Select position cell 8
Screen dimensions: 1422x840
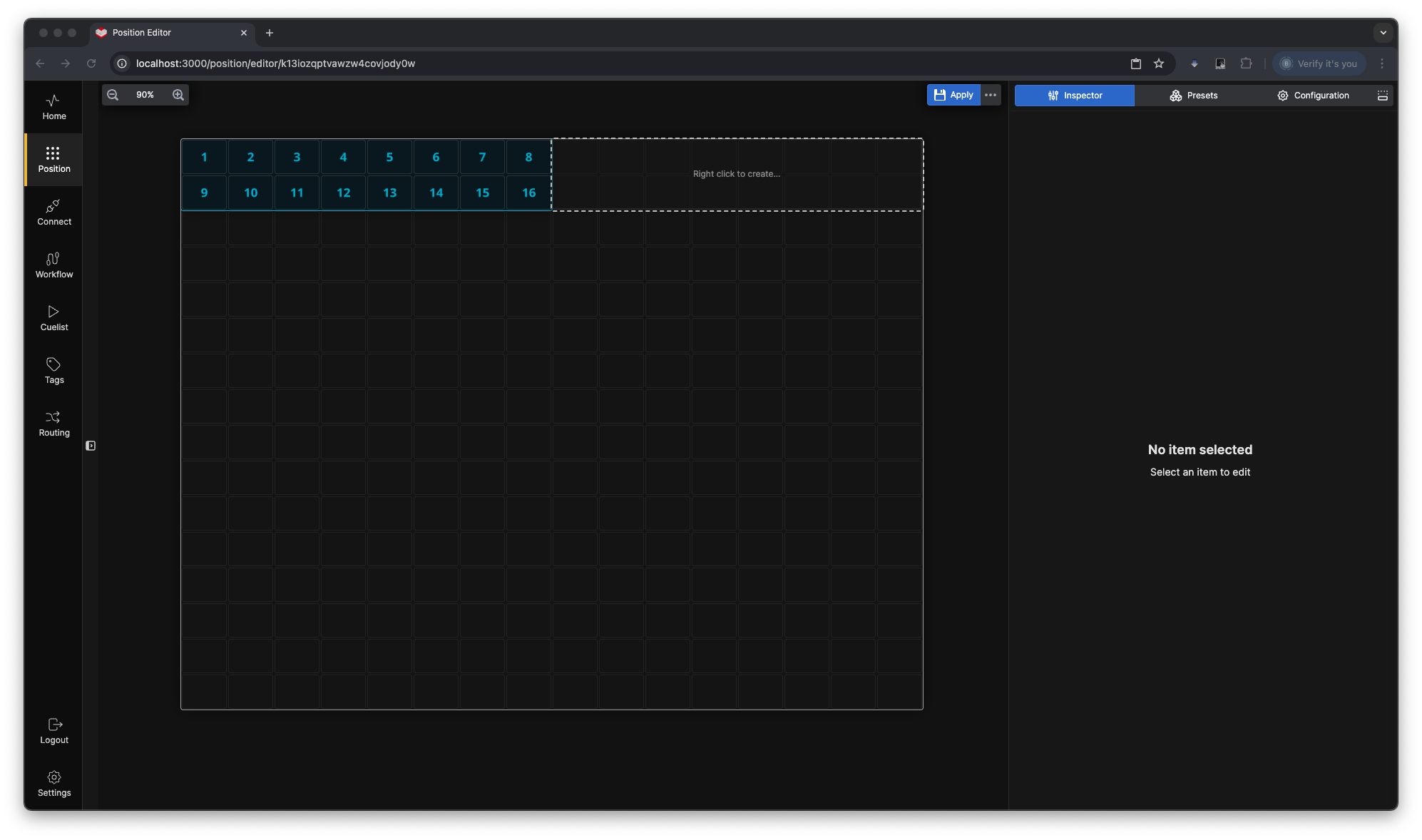(x=528, y=157)
